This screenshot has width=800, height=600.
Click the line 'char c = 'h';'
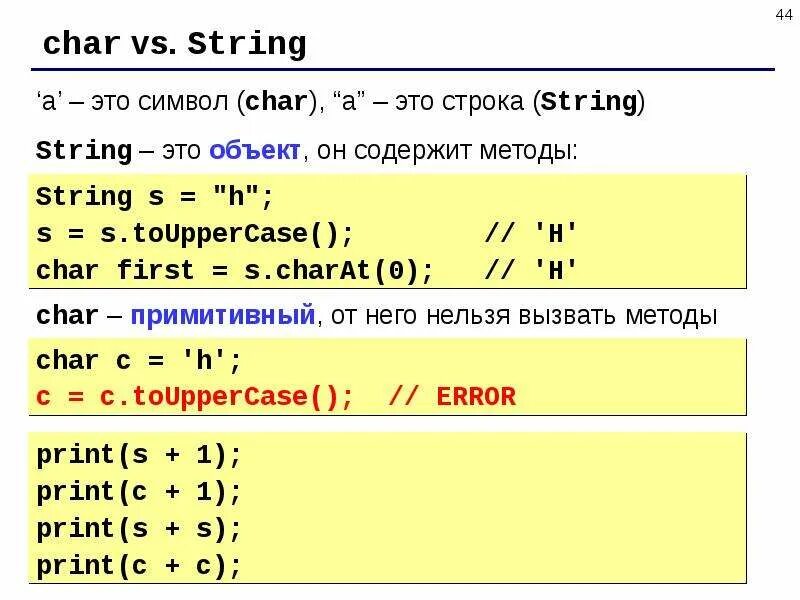tap(138, 361)
